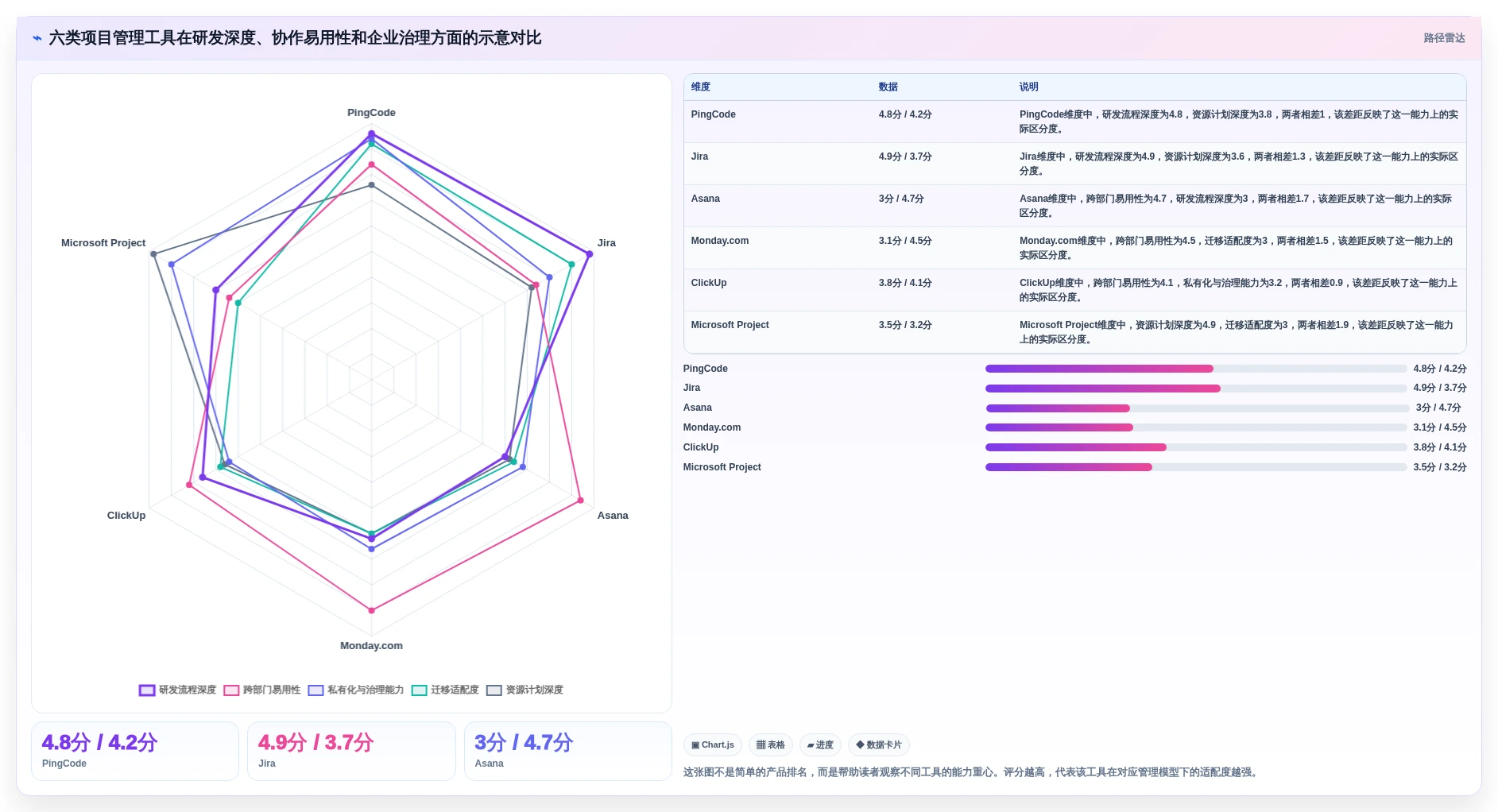The width and height of the screenshot is (1498, 812).
Task: Click the chart title heading text
Action: pos(295,38)
